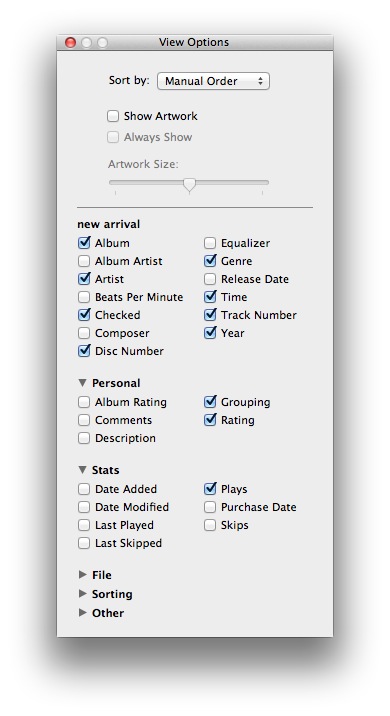
Task: Uncheck the Track Number checkbox
Action: pos(210,315)
